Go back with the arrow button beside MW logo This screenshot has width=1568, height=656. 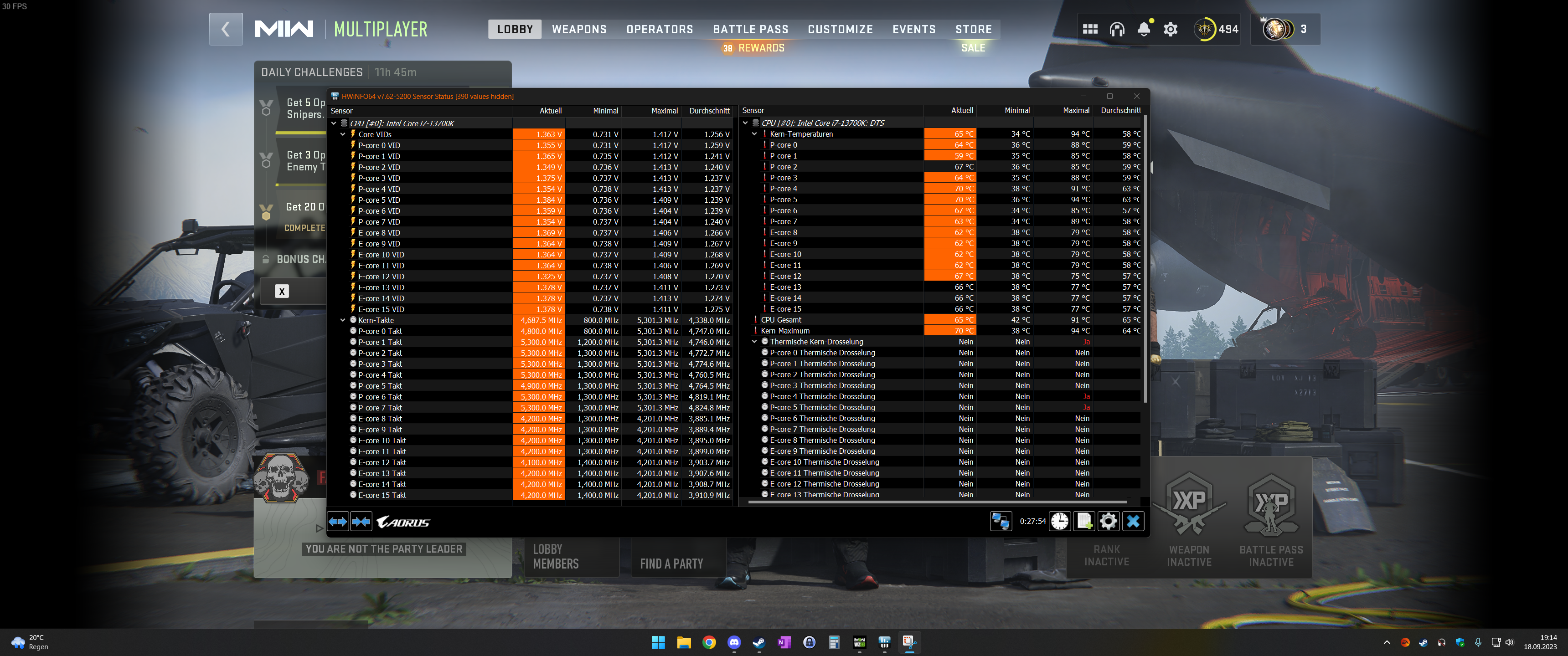click(226, 29)
